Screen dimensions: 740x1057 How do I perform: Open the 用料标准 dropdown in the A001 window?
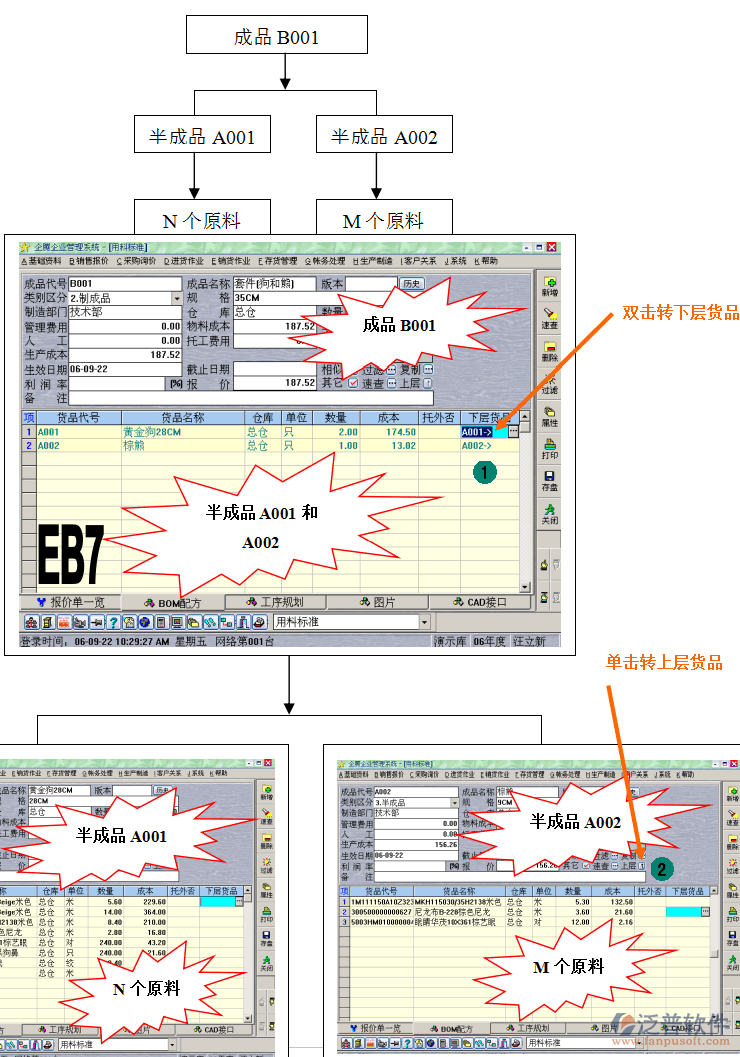click(173, 1044)
